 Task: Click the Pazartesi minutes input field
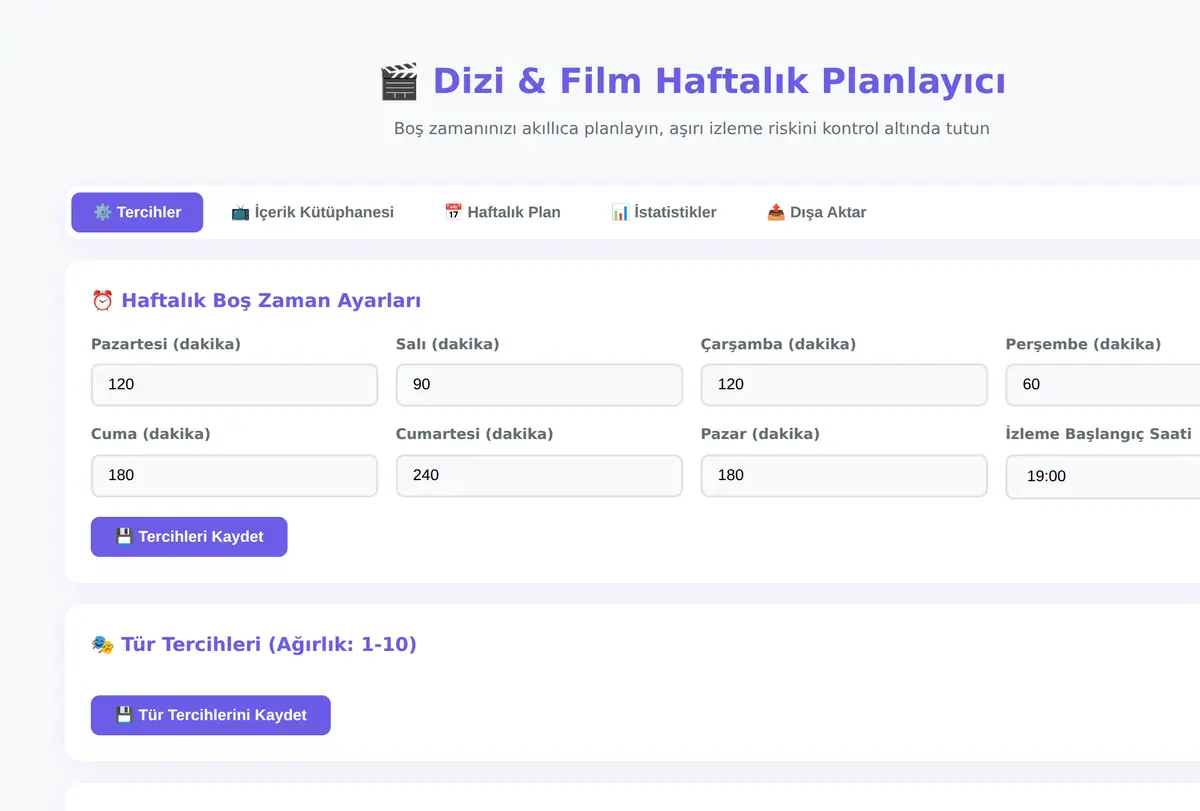pos(234,385)
